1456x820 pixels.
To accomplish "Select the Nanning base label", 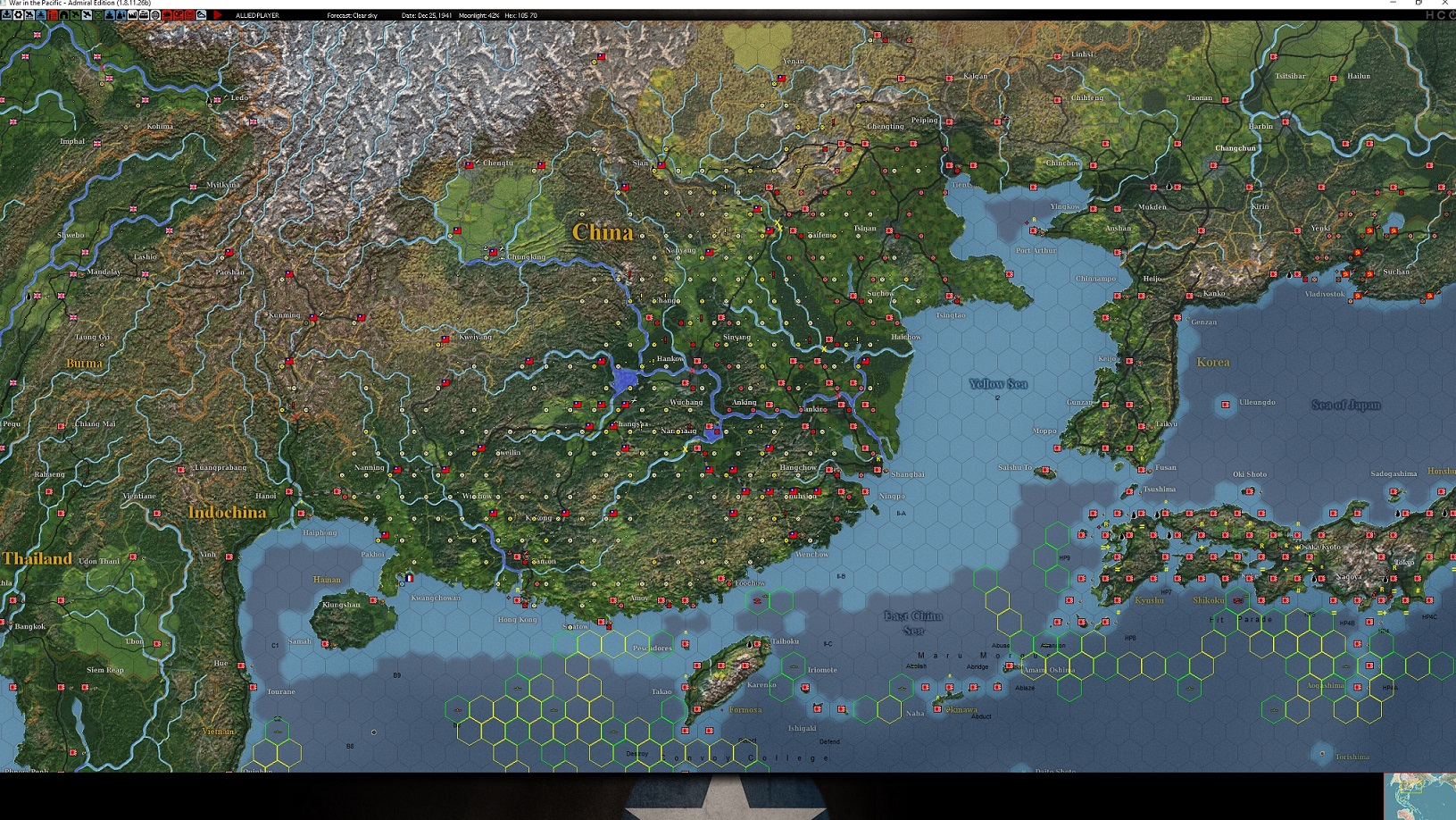I will [x=370, y=467].
